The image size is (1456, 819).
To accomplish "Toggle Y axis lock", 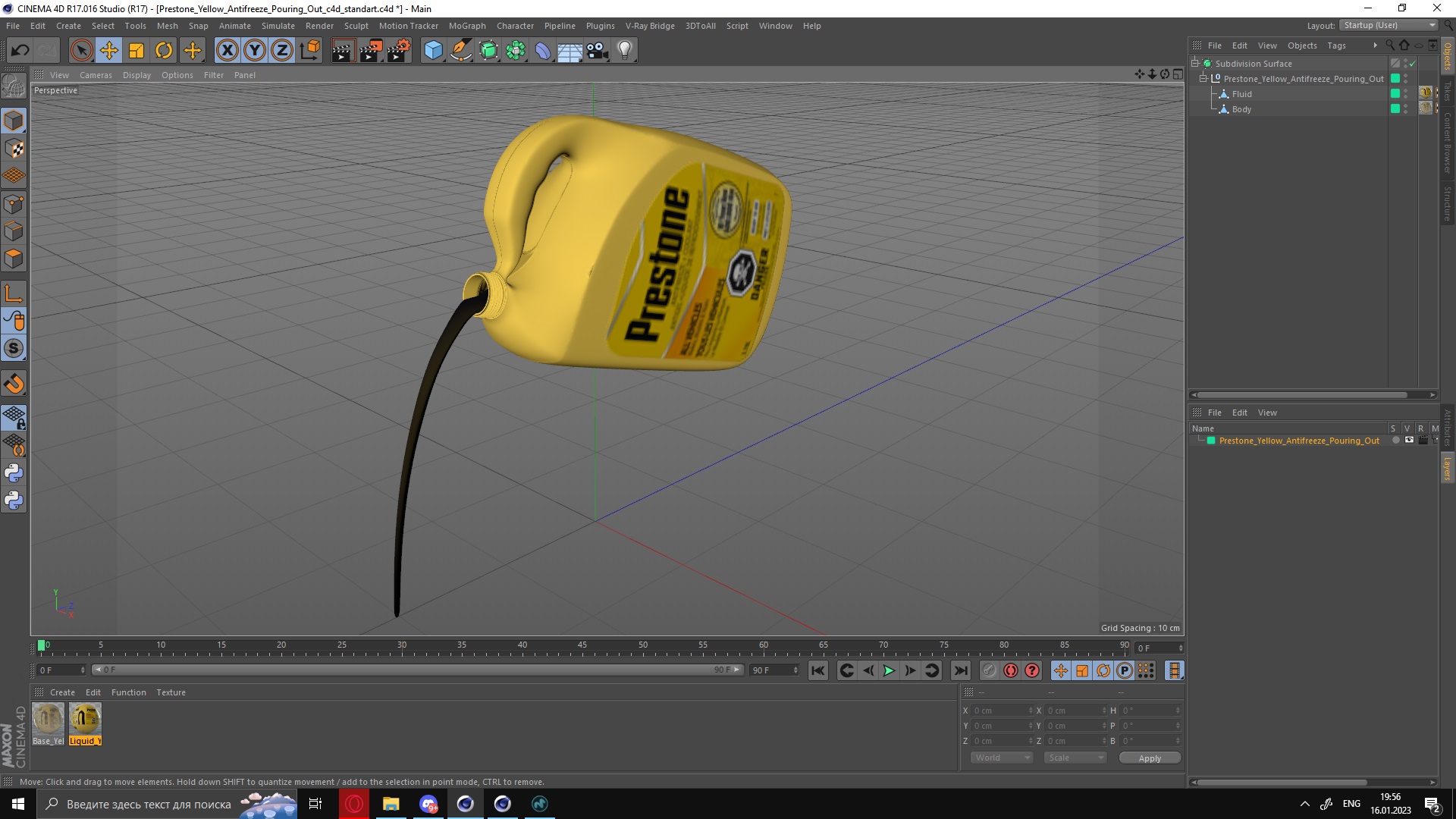I will (255, 51).
